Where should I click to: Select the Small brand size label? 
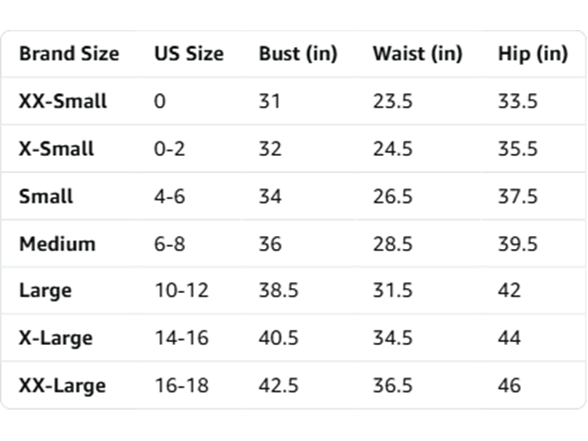pos(46,196)
